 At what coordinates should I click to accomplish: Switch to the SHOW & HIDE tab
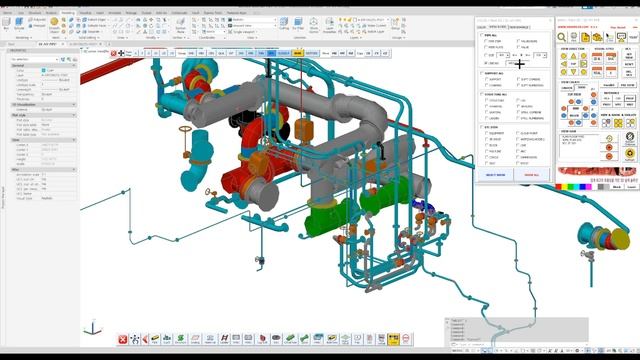tap(498, 27)
